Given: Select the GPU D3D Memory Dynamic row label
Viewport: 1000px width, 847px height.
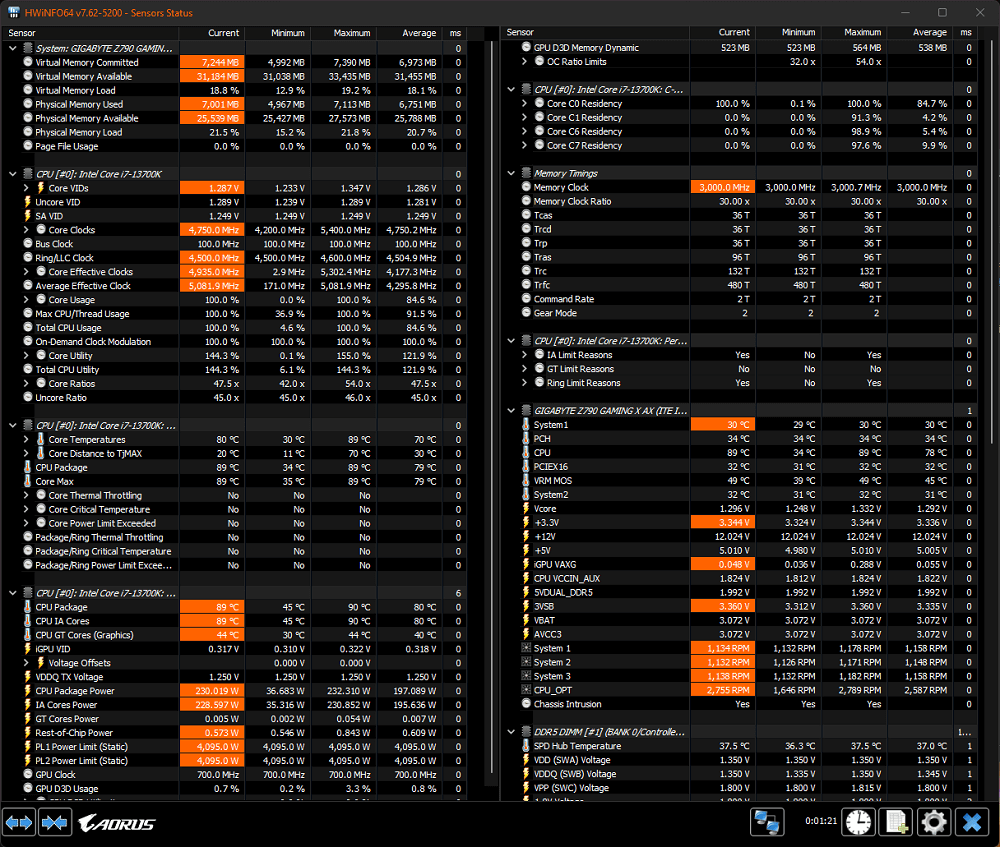Looking at the screenshot, I should pos(586,48).
